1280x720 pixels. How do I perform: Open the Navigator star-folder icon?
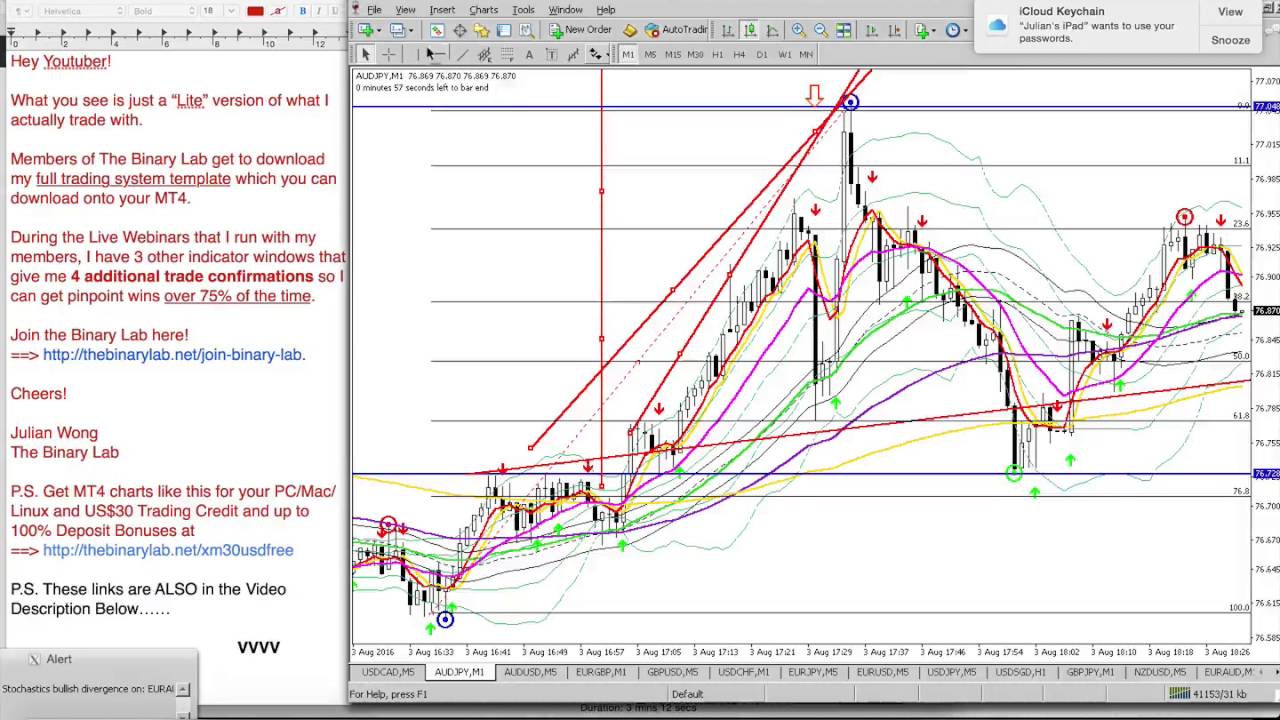[x=481, y=30]
